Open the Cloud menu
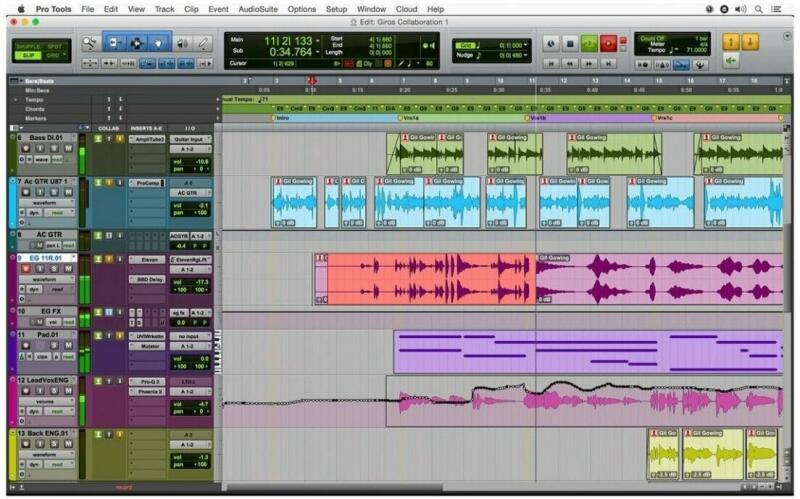Viewport: 800px width, 499px height. (406, 9)
